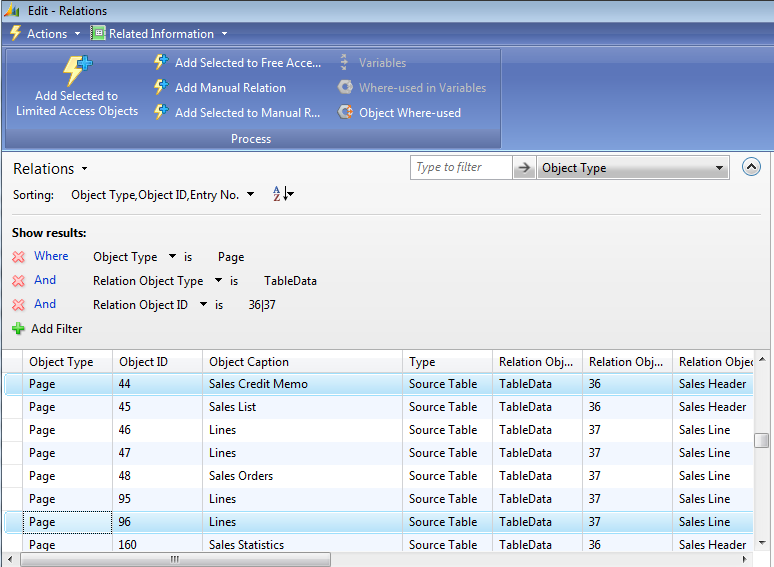Remove the Relation Object Type filter
The image size is (774, 567).
click(x=18, y=282)
